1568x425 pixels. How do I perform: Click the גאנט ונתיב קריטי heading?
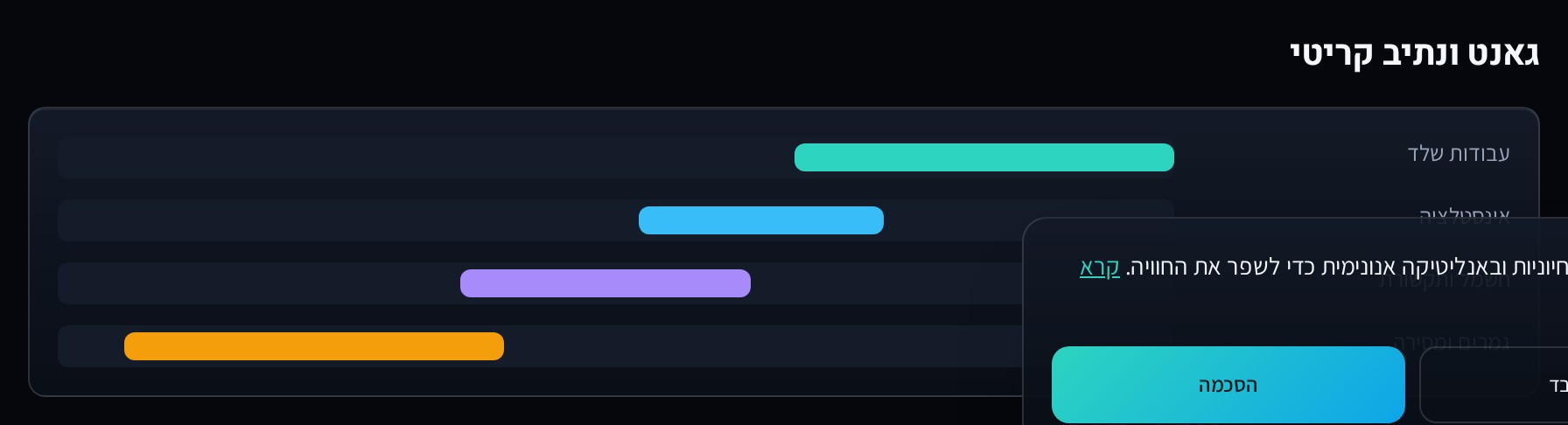click(x=1415, y=54)
